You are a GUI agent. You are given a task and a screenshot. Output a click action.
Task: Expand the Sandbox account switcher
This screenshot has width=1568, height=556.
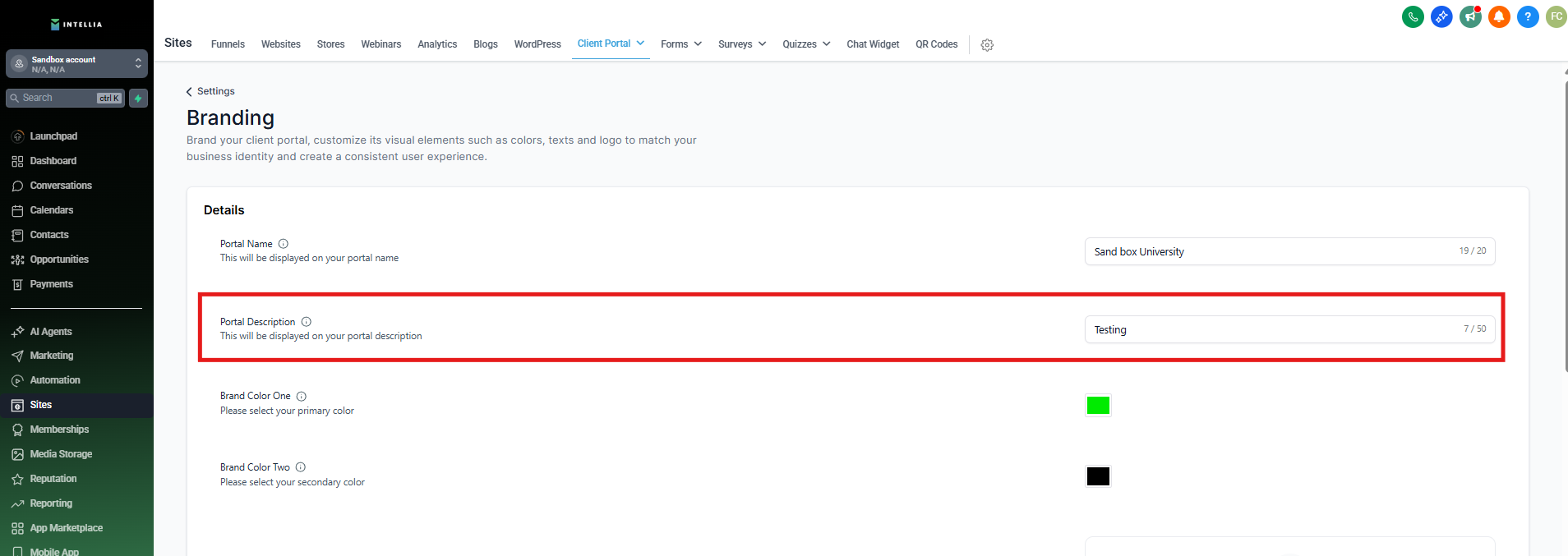point(76,64)
